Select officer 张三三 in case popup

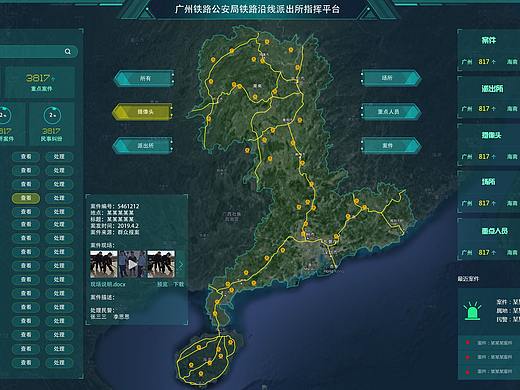coord(98,316)
